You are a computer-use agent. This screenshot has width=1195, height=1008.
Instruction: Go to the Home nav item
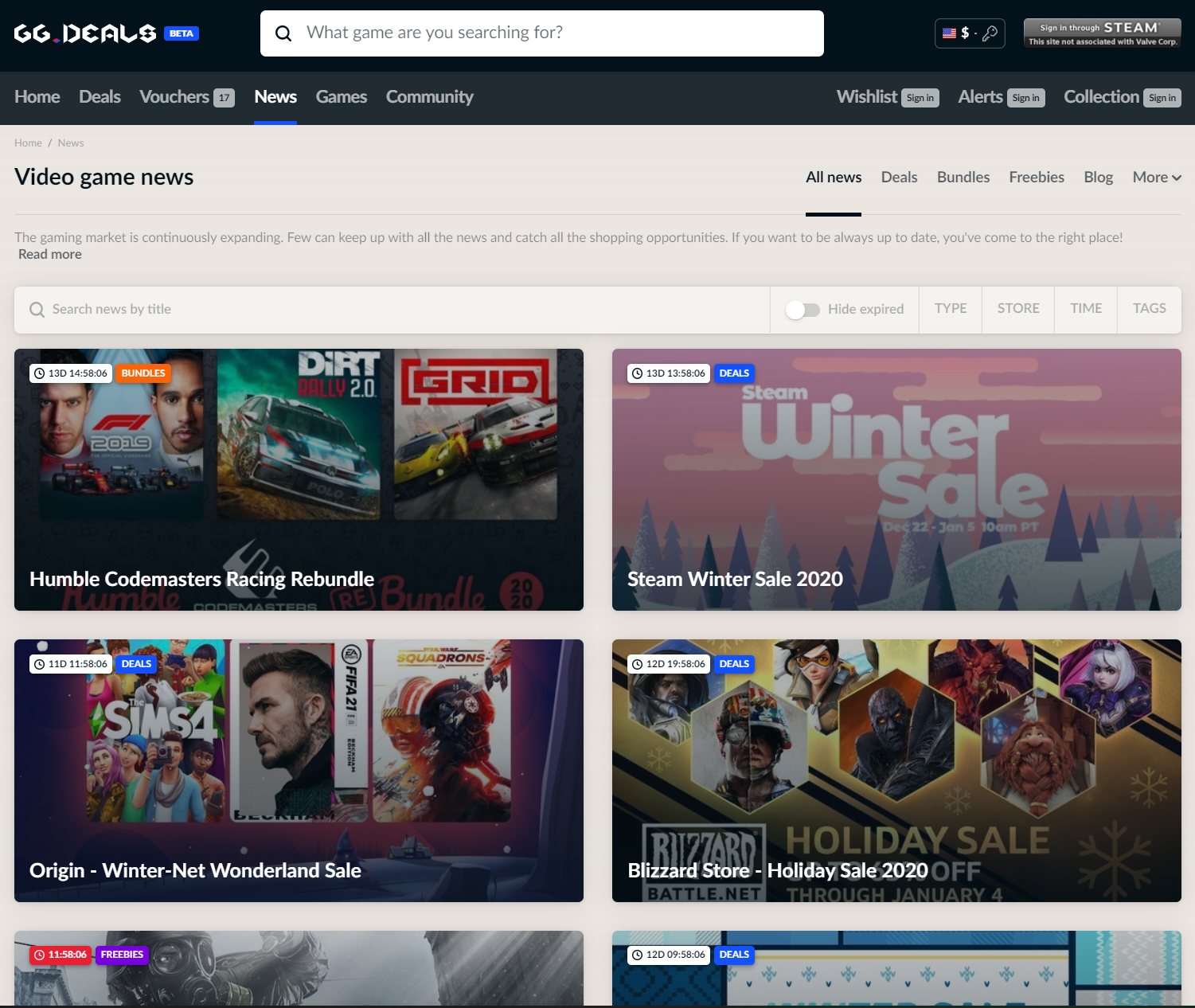click(x=37, y=97)
